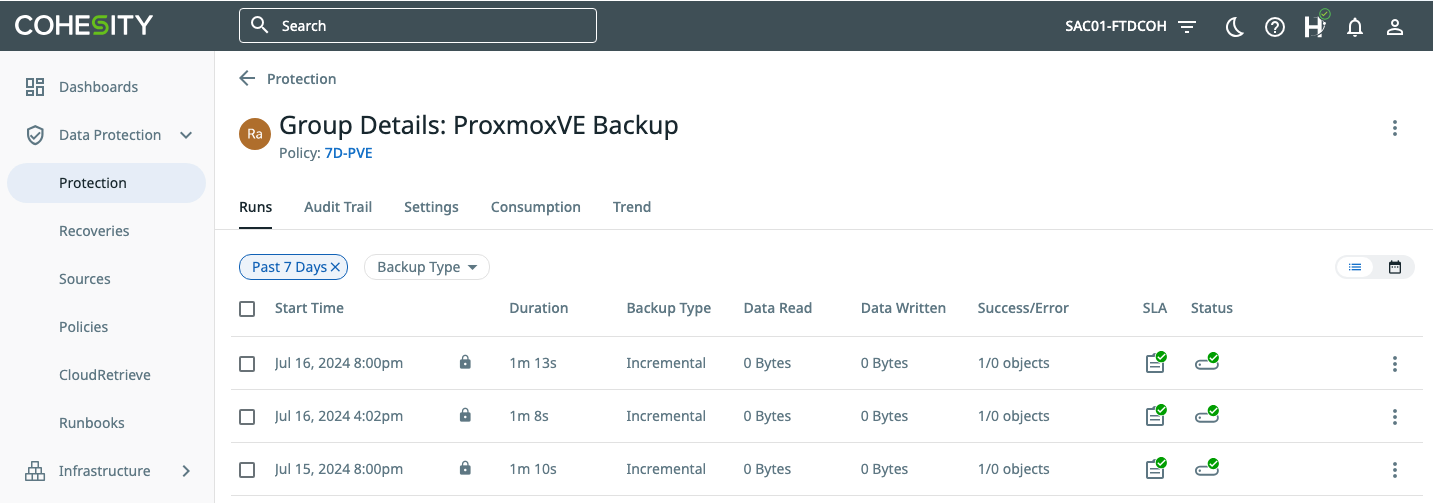Switch to calendar view icon
This screenshot has height=503, width=1433.
point(1394,267)
